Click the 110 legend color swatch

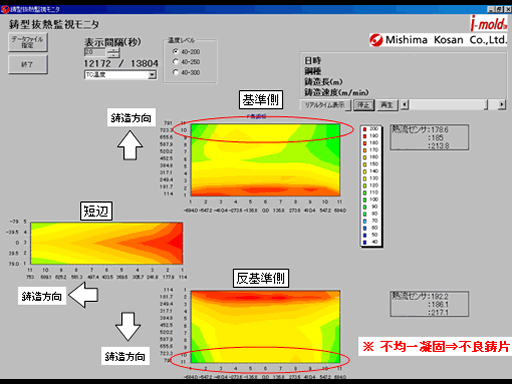365,193
